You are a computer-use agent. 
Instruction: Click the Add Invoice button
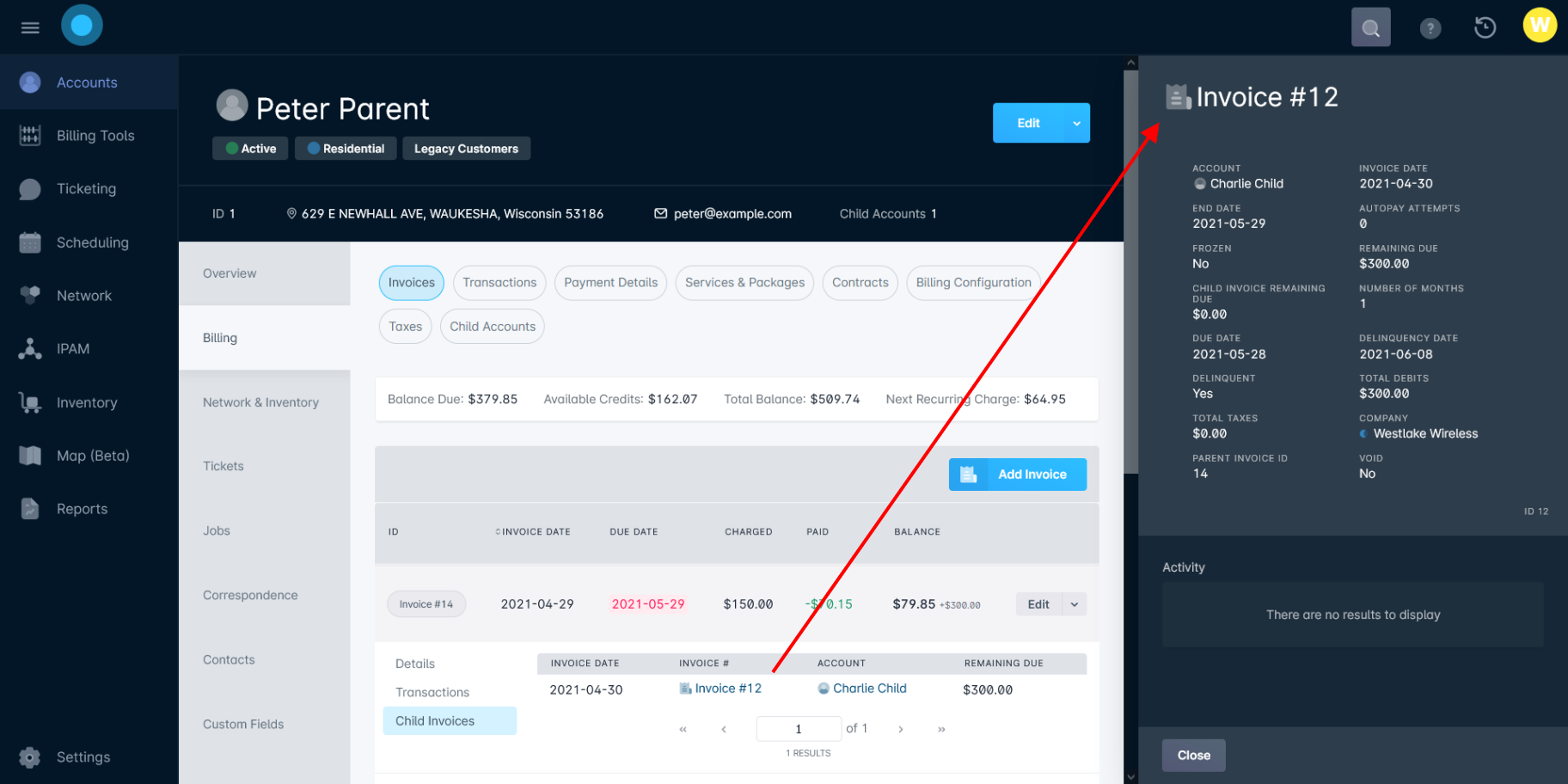coord(1018,475)
